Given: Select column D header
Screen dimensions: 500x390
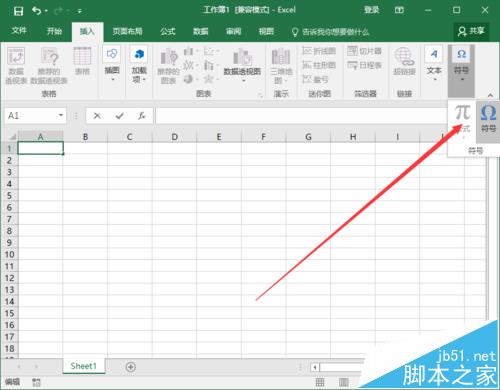Looking at the screenshot, I should pos(174,137).
